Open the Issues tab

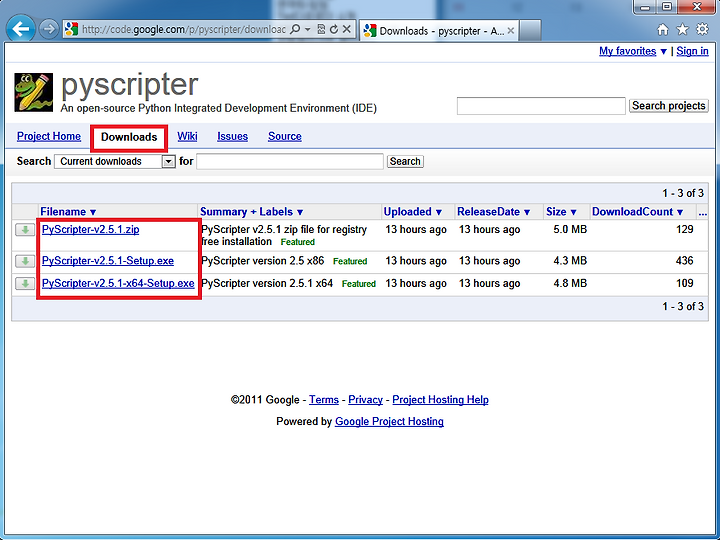[x=232, y=136]
